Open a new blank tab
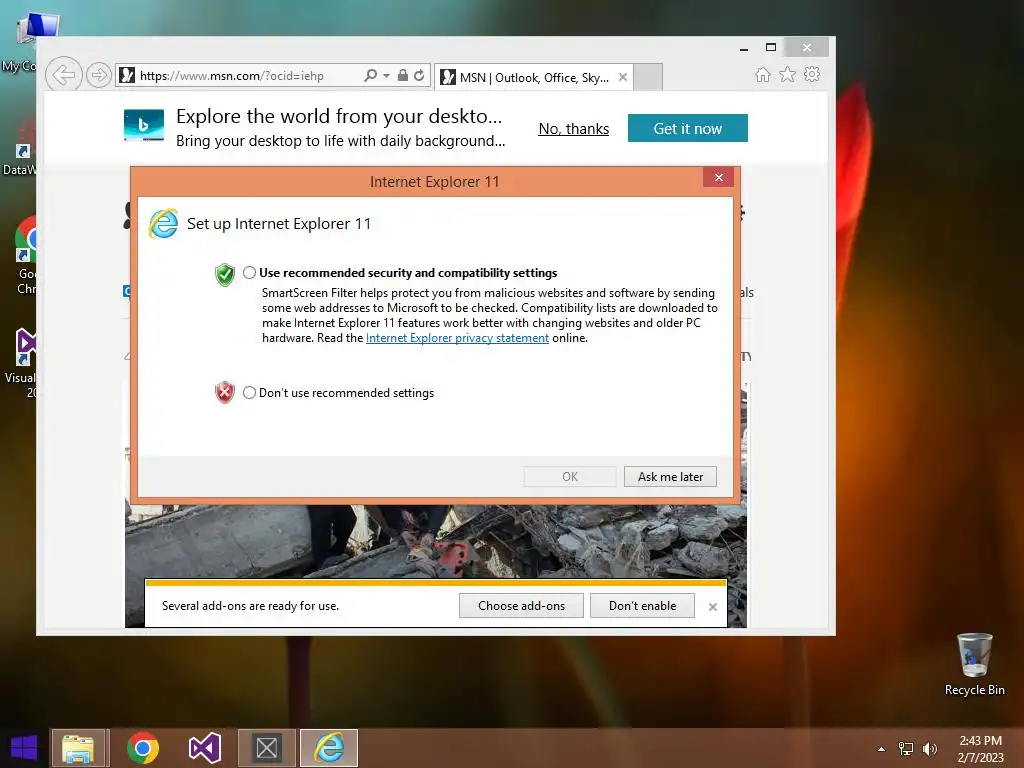1024x768 pixels. coord(648,77)
